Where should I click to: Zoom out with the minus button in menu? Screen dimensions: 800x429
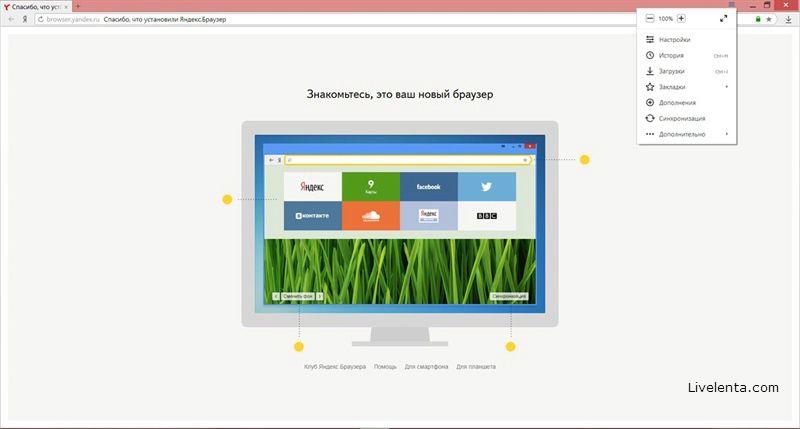(649, 18)
